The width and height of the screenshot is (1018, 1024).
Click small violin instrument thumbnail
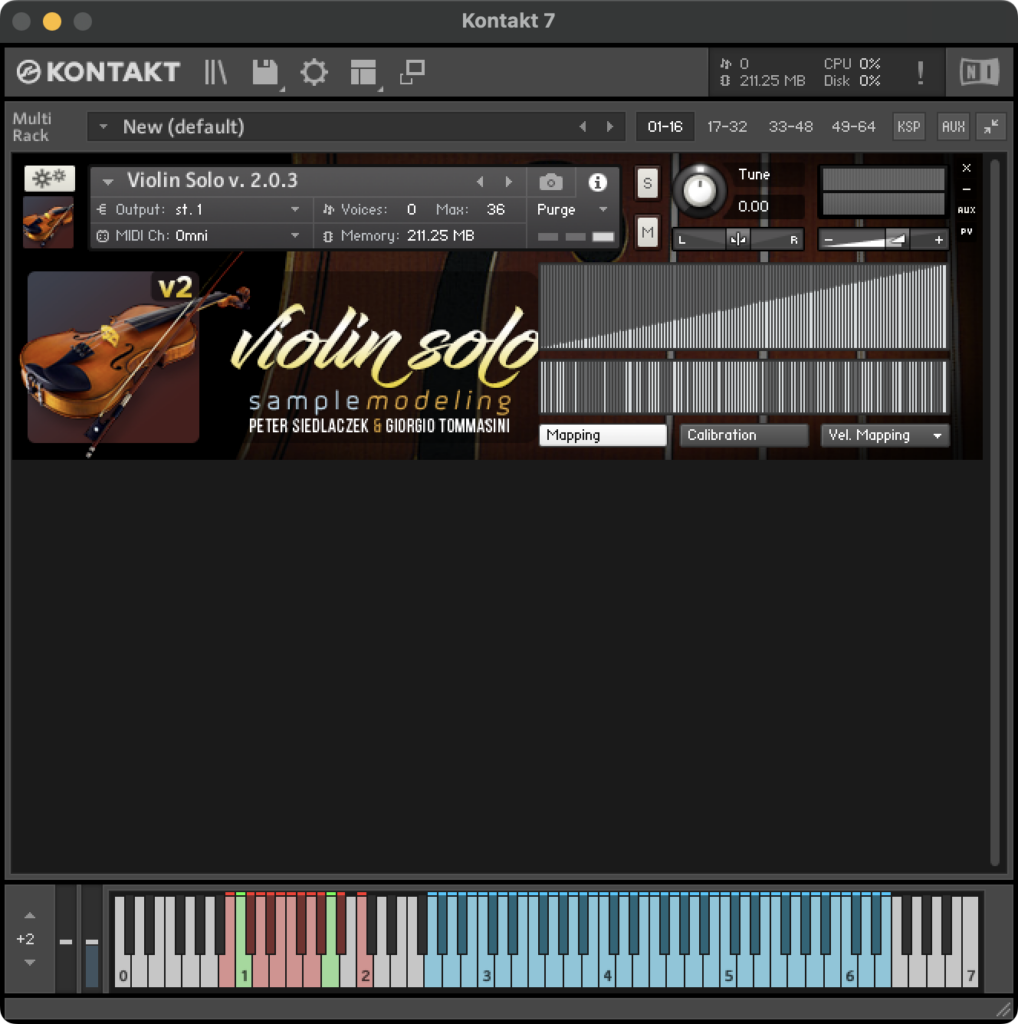pos(48,222)
